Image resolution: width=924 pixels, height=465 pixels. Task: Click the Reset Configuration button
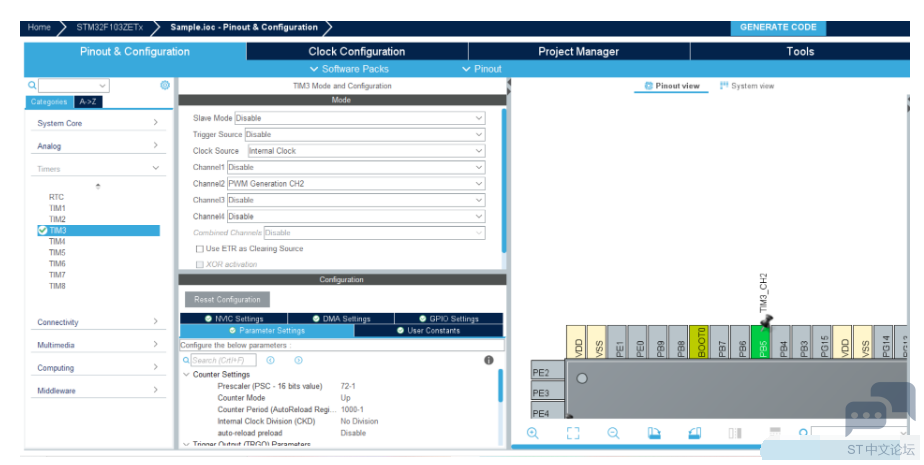click(x=227, y=299)
